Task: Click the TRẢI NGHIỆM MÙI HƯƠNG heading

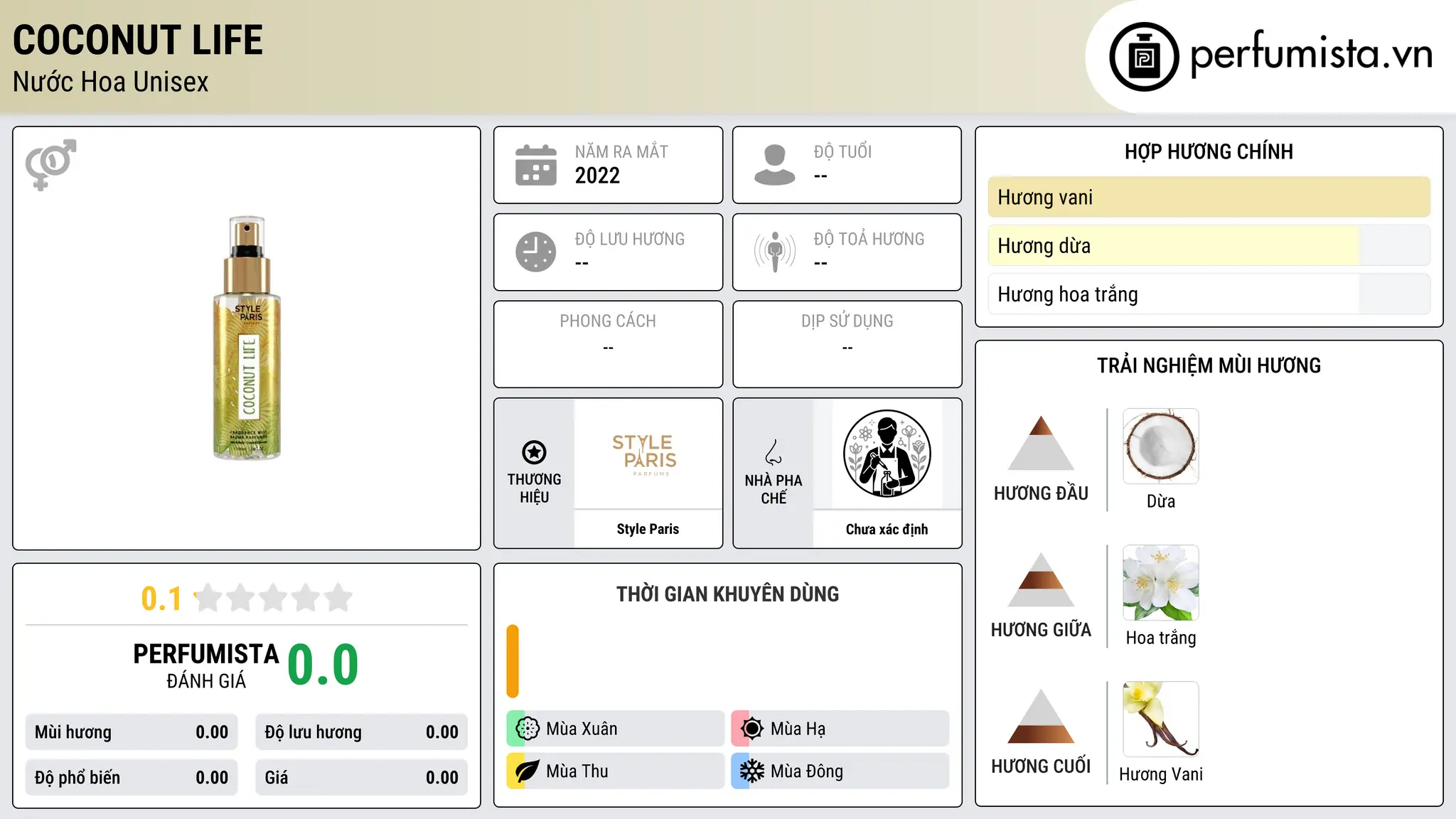Action: pyautogui.click(x=1209, y=365)
